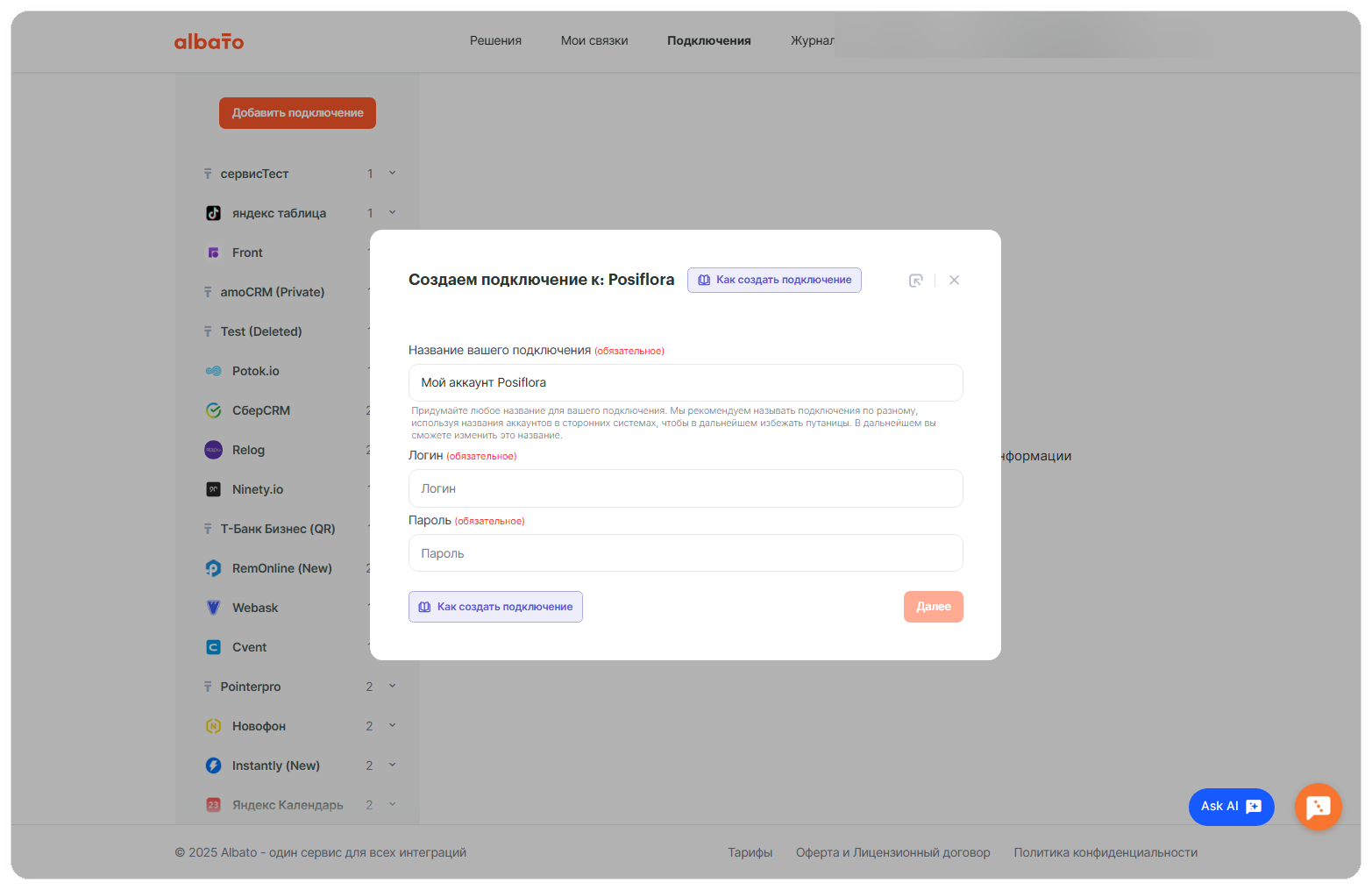Click the Т-Банк Бизнес (QR) placeholder icon
This screenshot has height=890, width=1372.
click(208, 529)
